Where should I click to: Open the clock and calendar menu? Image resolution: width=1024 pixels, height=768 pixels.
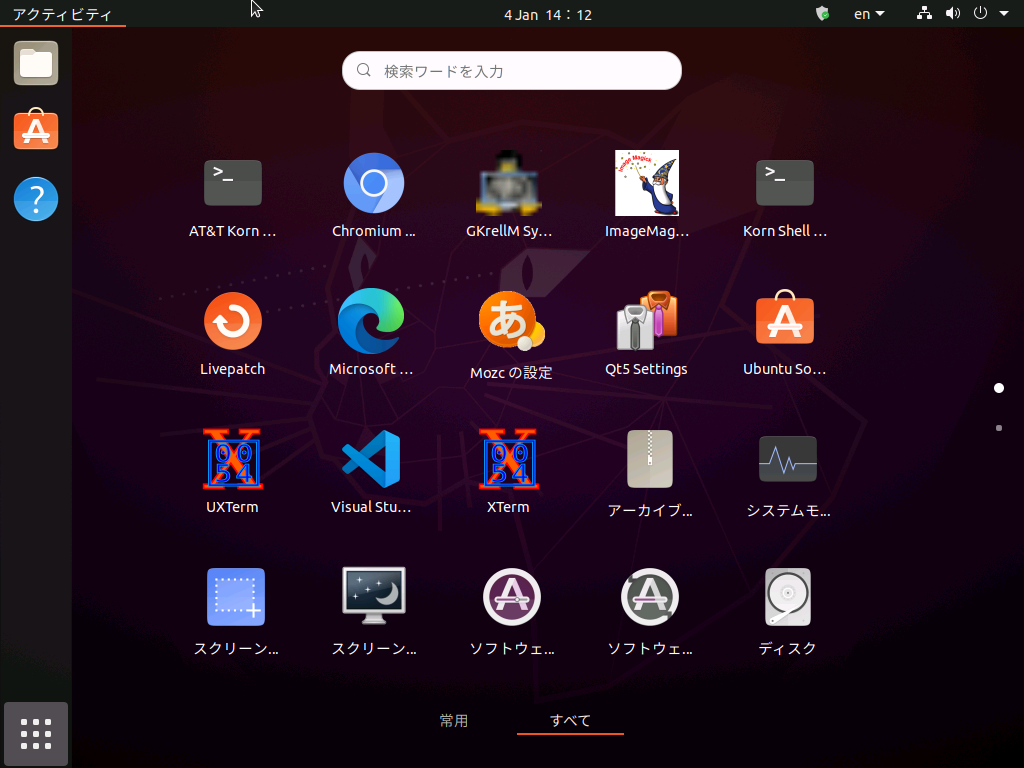click(548, 14)
